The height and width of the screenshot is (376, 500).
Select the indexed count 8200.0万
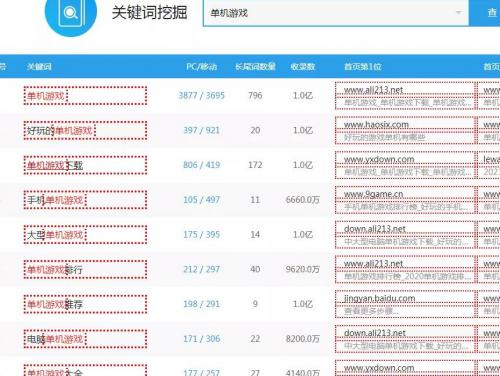[x=303, y=339]
